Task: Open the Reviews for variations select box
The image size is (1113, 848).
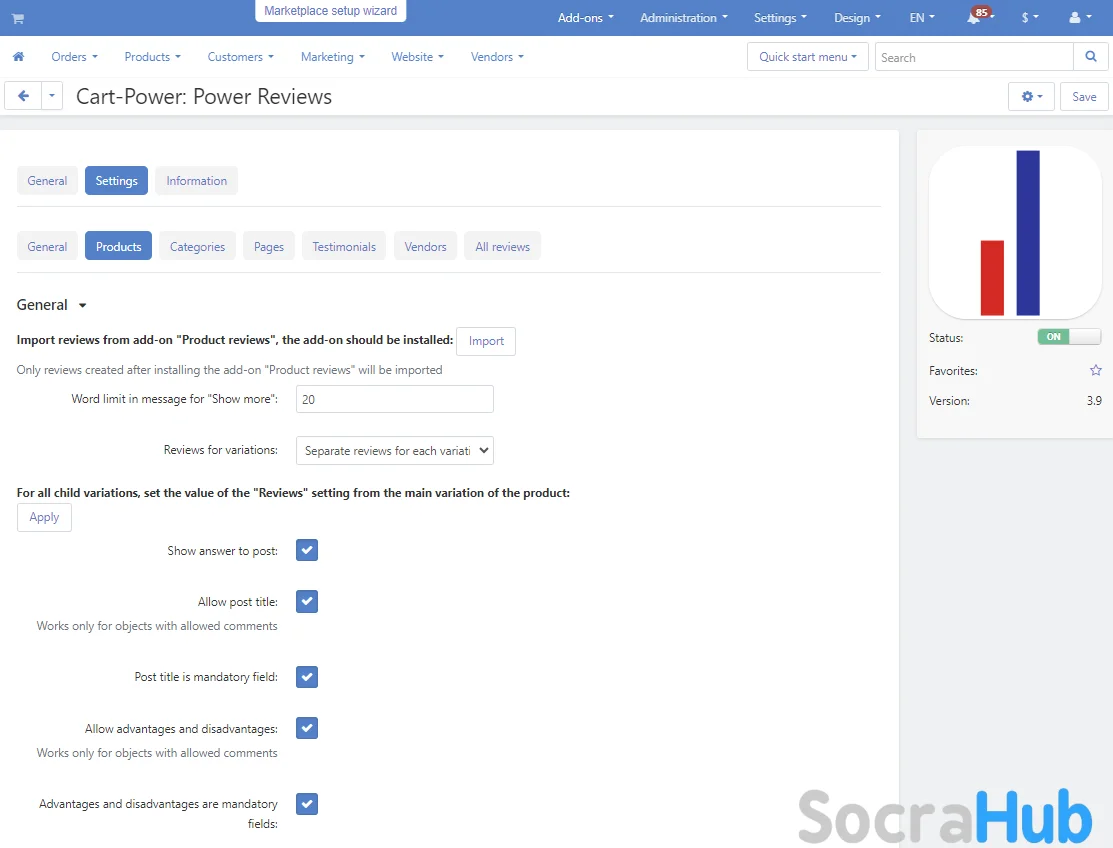Action: click(395, 451)
